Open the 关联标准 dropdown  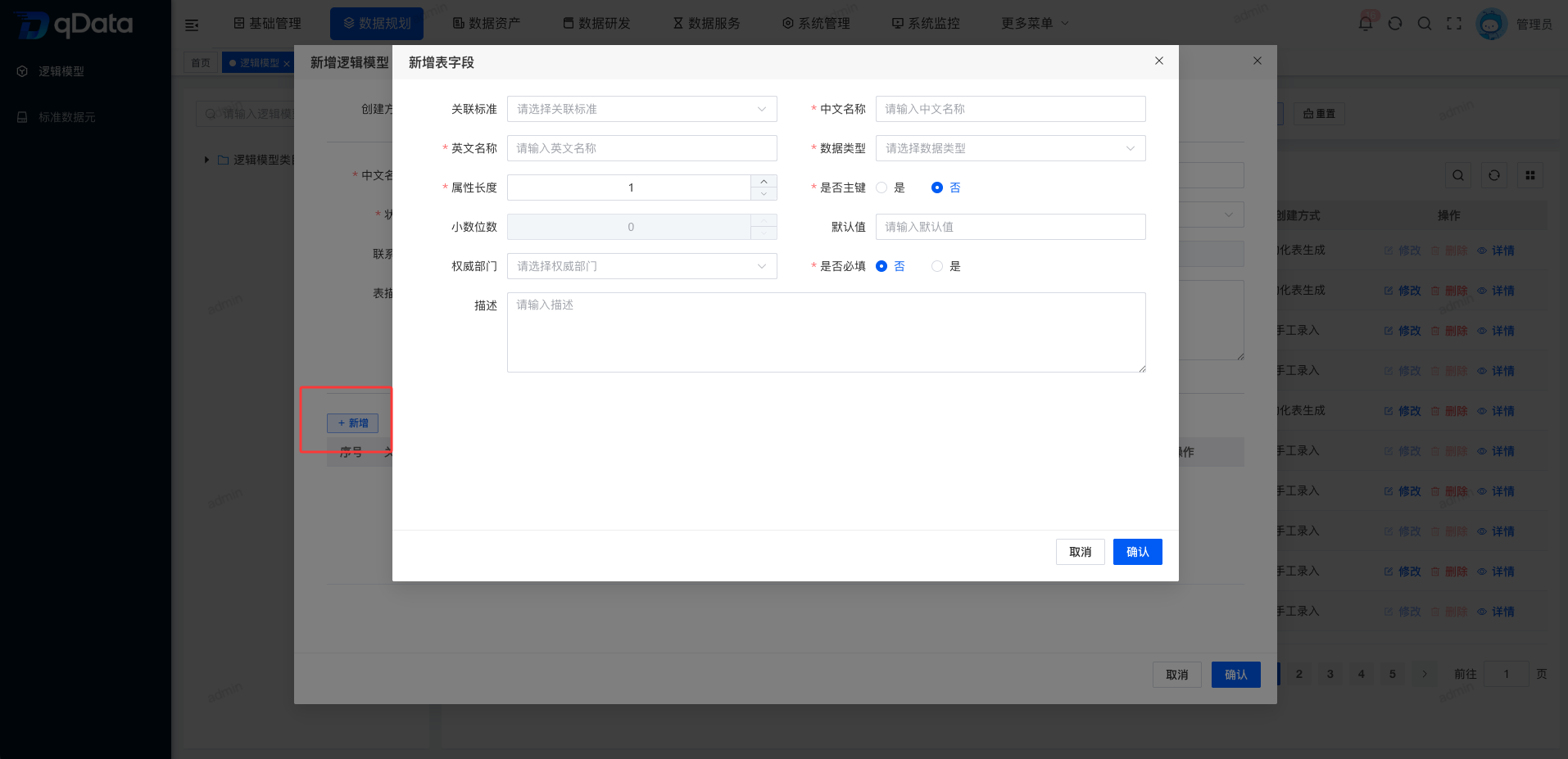642,109
